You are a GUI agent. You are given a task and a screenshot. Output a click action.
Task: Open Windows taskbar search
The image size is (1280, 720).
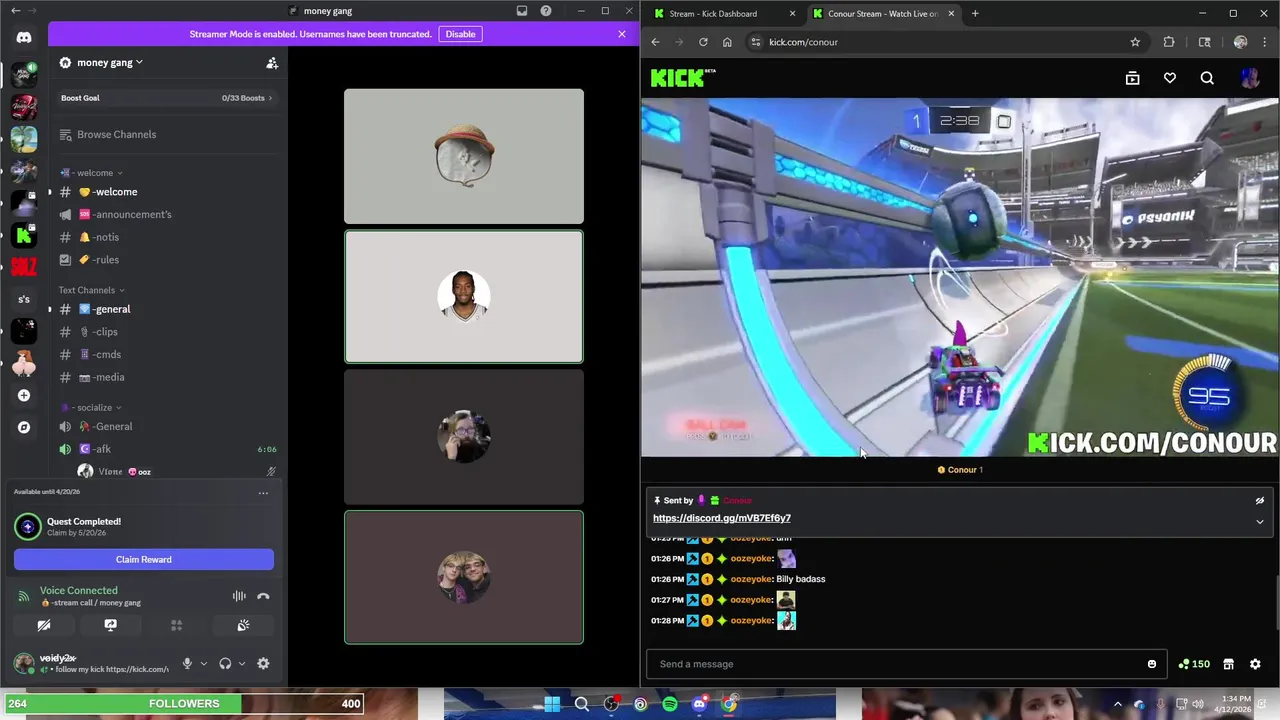coord(581,704)
